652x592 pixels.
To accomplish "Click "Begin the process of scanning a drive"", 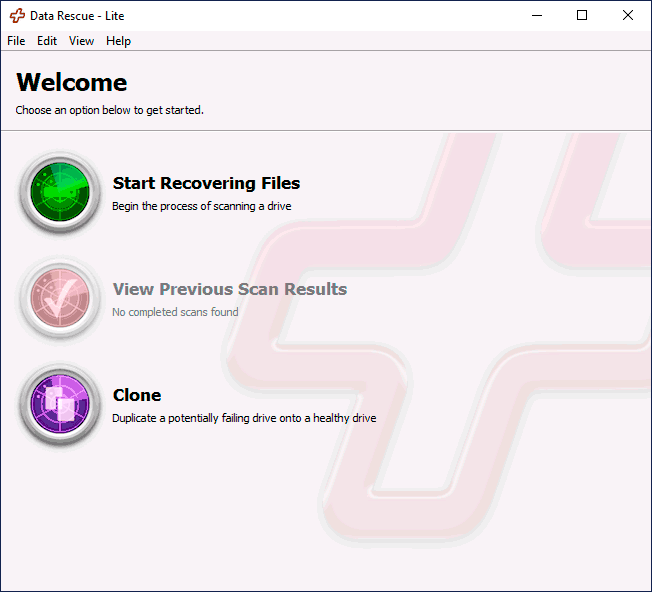I will tap(201, 206).
